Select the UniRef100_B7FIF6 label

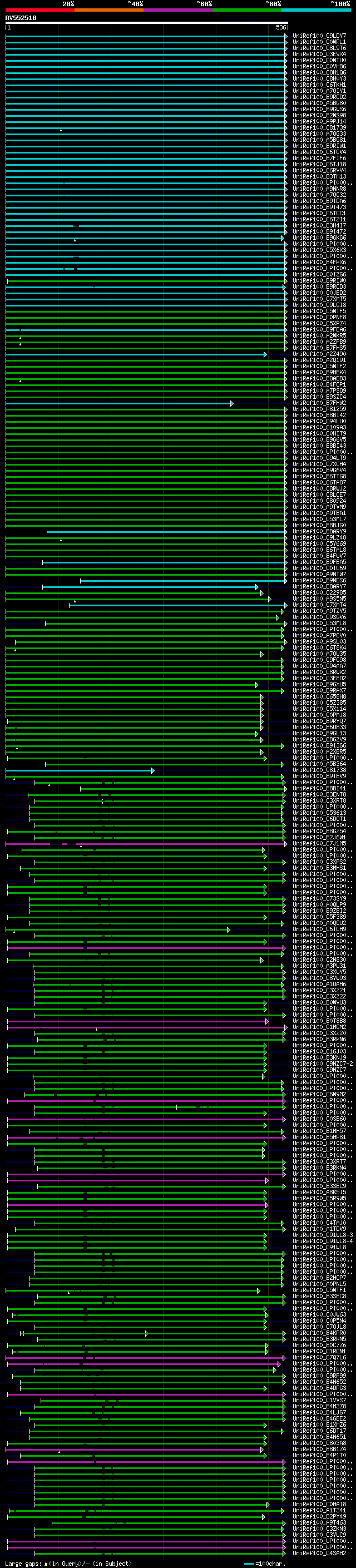319,159
